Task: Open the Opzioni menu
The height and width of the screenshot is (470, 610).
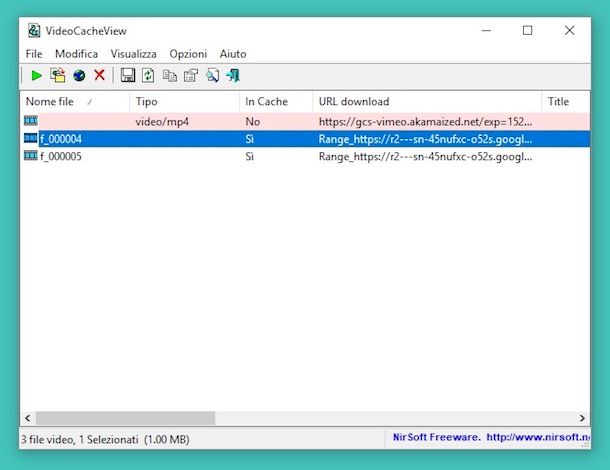Action: pyautogui.click(x=188, y=54)
